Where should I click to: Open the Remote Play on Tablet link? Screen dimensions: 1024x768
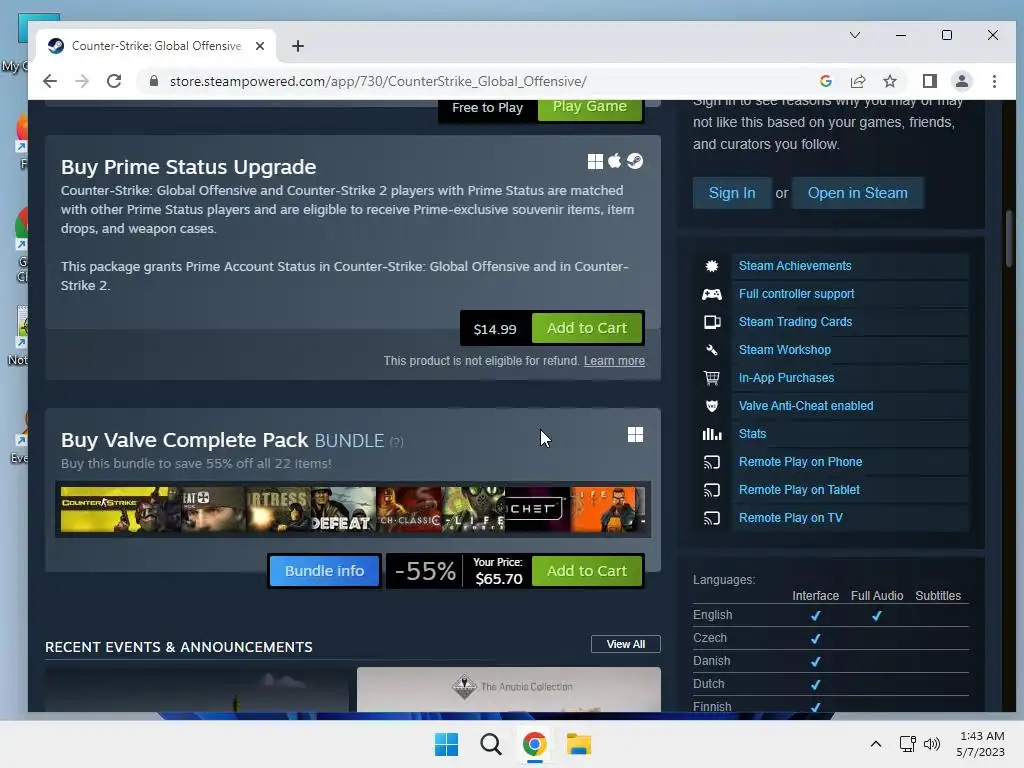pos(799,490)
